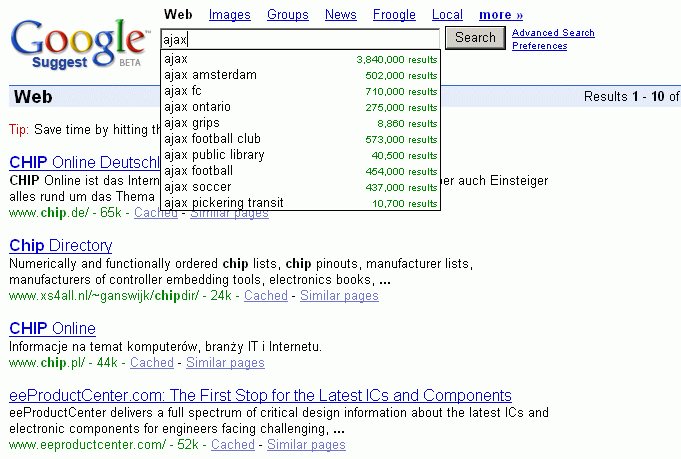Image resolution: width=681 pixels, height=459 pixels.
Task: Click the Google Suggest logo
Action: (x=80, y=44)
